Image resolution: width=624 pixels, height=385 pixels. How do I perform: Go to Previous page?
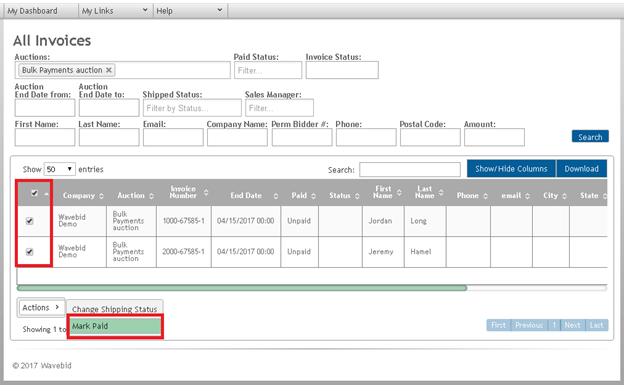[x=529, y=325]
